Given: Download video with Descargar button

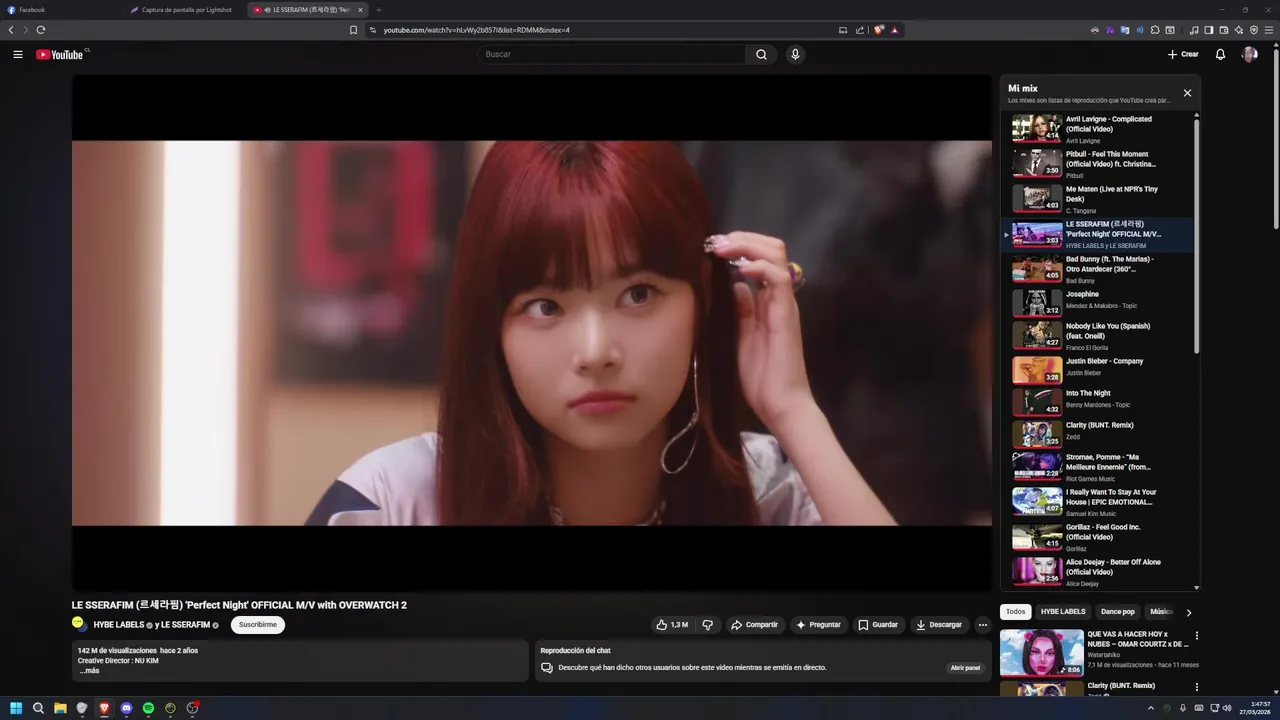Looking at the screenshot, I should [x=939, y=625].
